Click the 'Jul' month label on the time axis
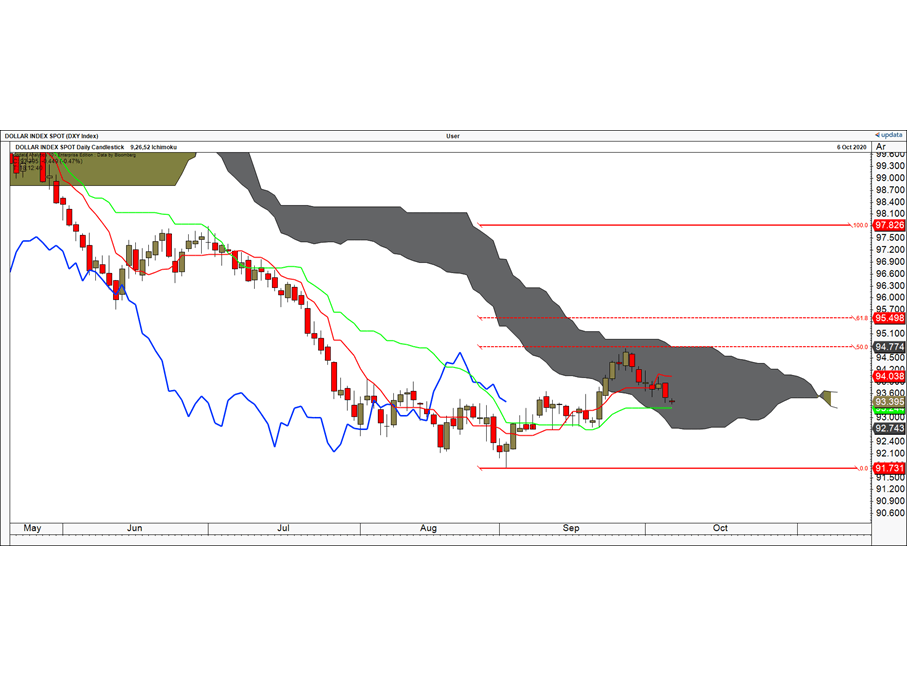Screen dimensions: 907x680 point(283,528)
